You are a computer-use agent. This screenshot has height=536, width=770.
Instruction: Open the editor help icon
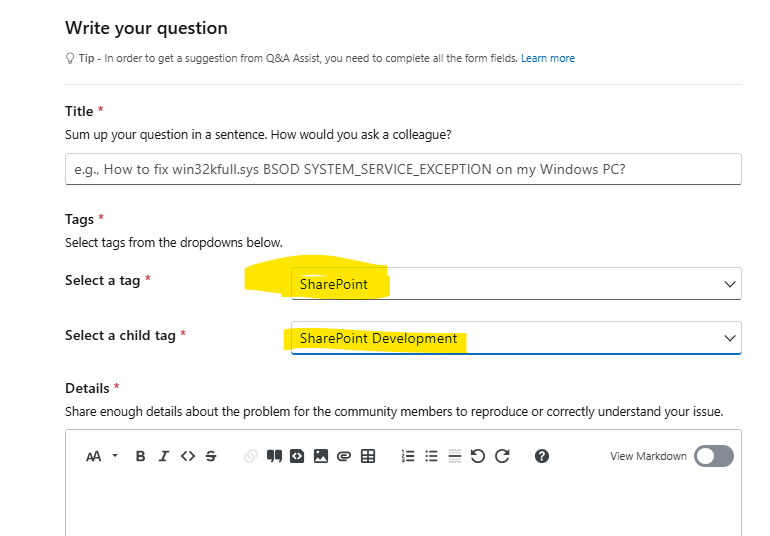(x=542, y=456)
